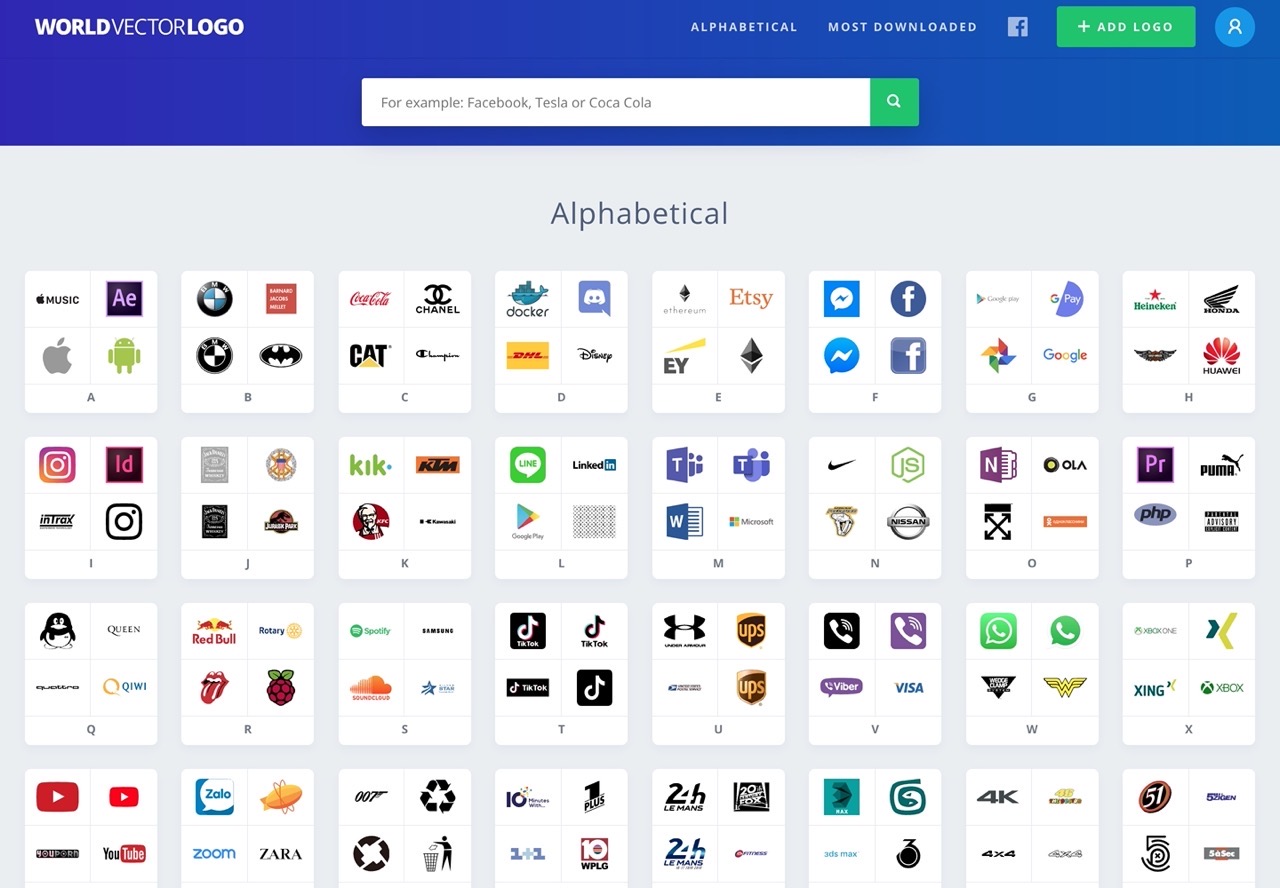Click the Huawei logo thumbnail
The image size is (1280, 888).
1221,355
